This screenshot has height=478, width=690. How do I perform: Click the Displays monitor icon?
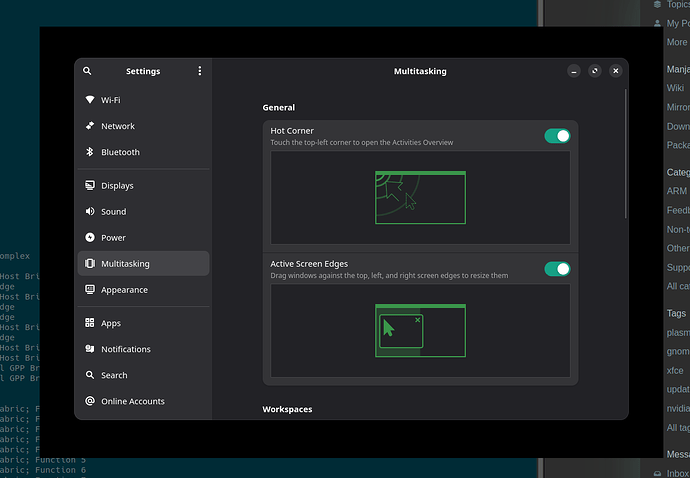point(90,185)
